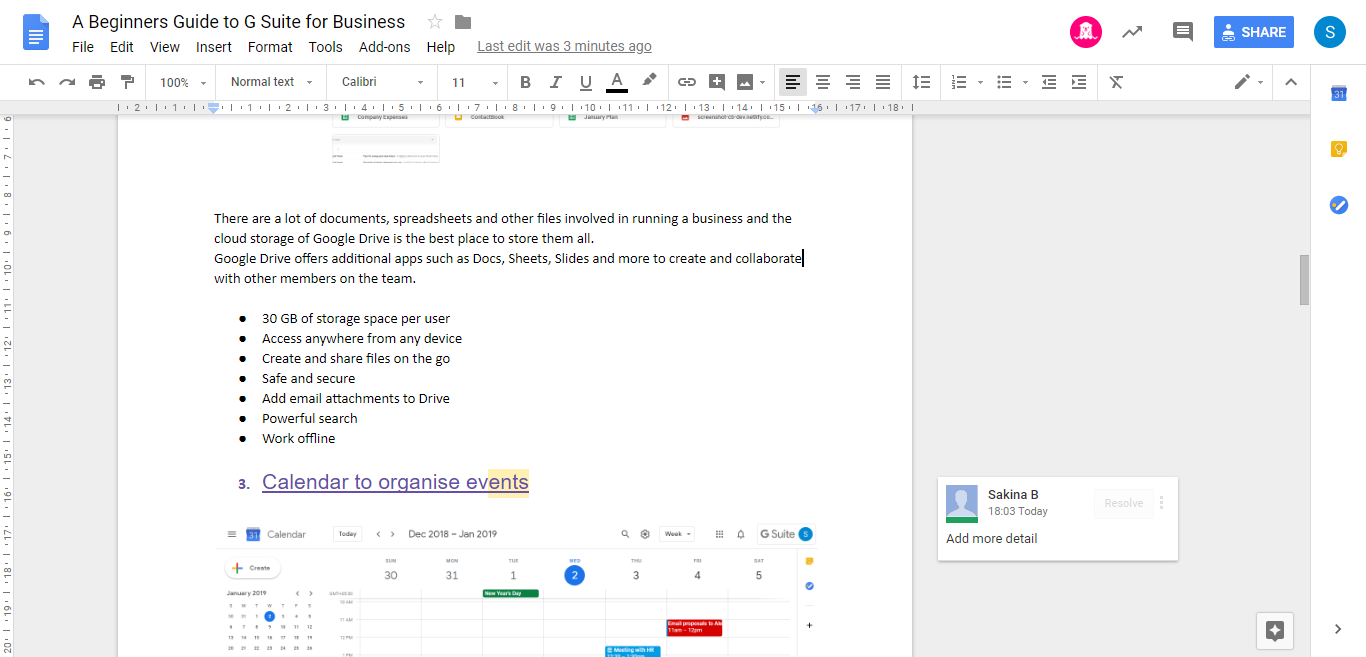
Task: Click the Add more detail comment
Action: [x=992, y=538]
